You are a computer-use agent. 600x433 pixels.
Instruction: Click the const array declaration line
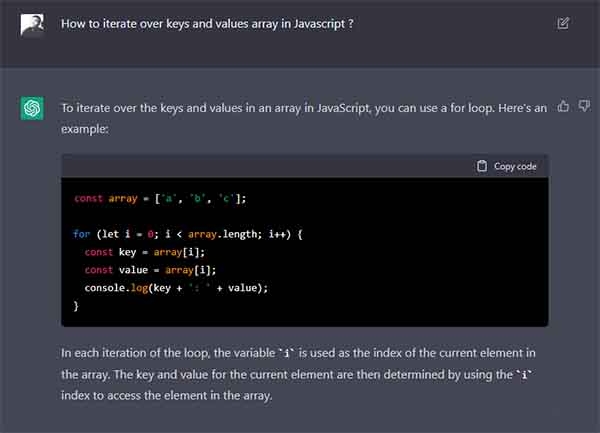click(x=160, y=199)
